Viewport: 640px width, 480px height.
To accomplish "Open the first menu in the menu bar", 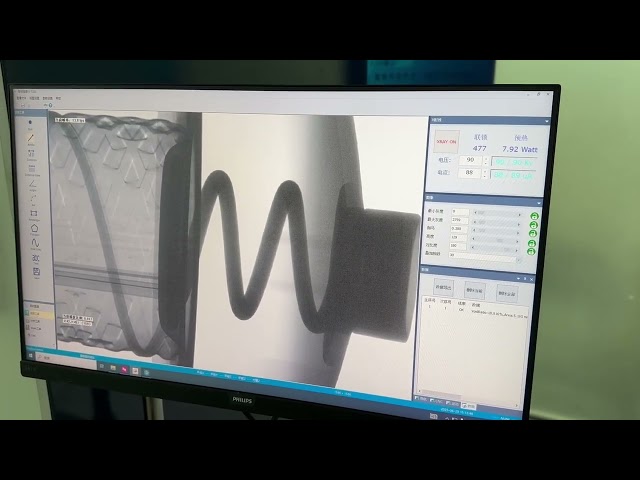I will [x=21, y=98].
